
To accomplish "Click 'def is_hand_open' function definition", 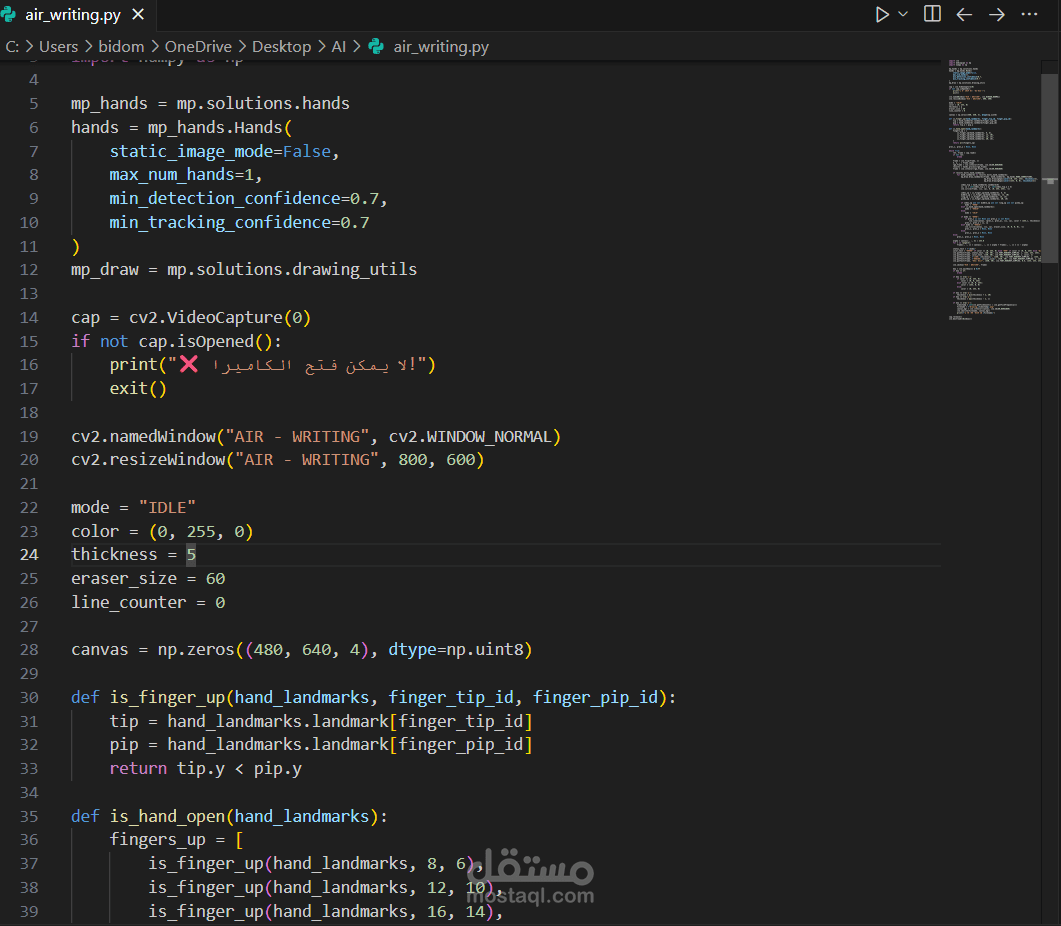I will (229, 817).
